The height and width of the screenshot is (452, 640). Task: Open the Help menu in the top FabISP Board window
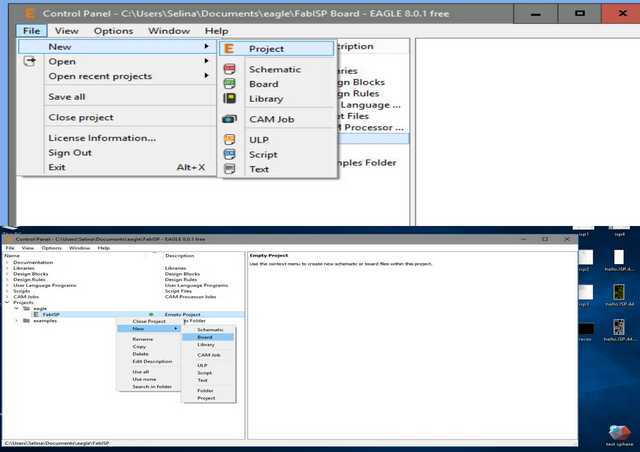tap(216, 31)
